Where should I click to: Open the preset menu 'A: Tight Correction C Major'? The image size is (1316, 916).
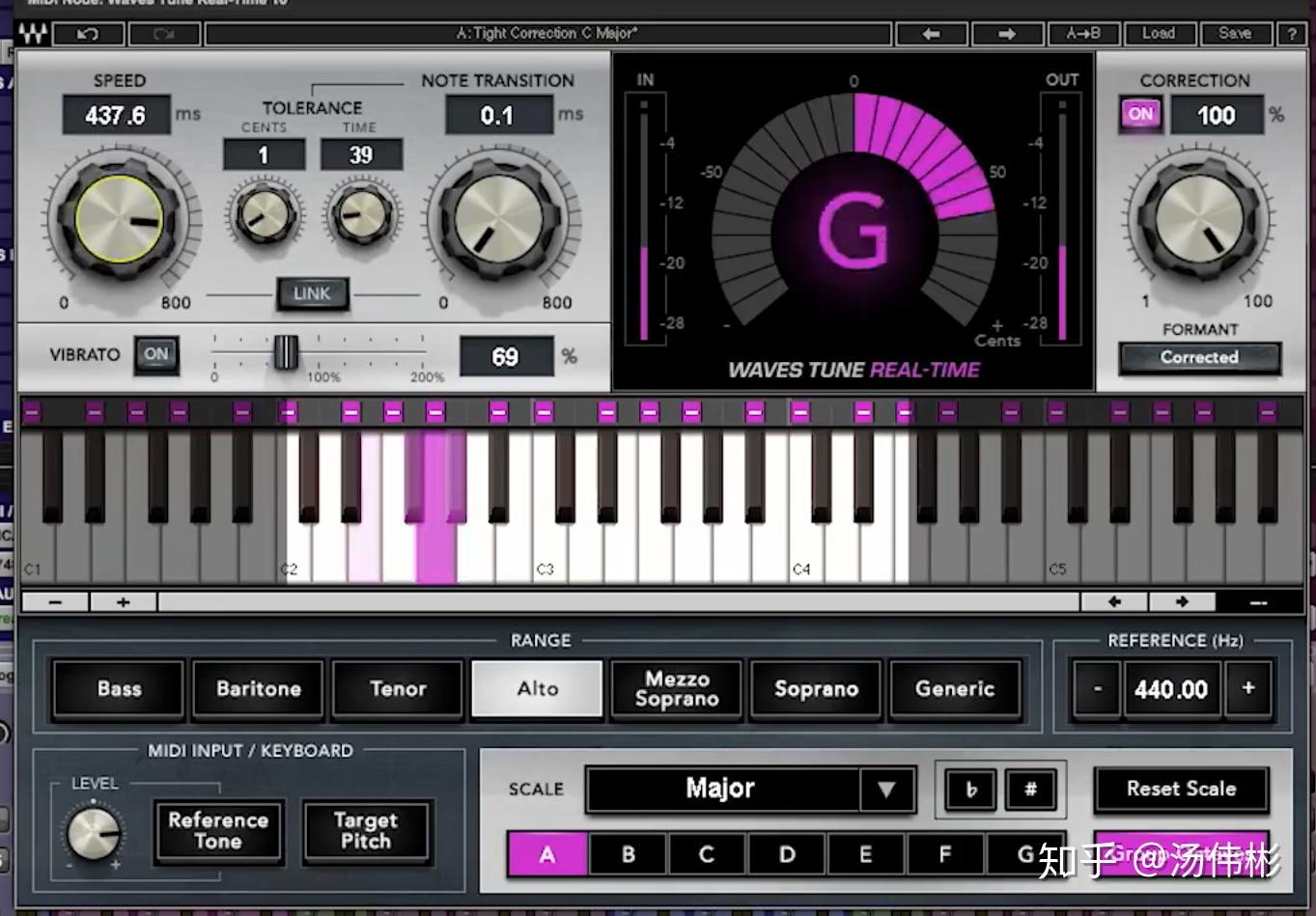(547, 34)
